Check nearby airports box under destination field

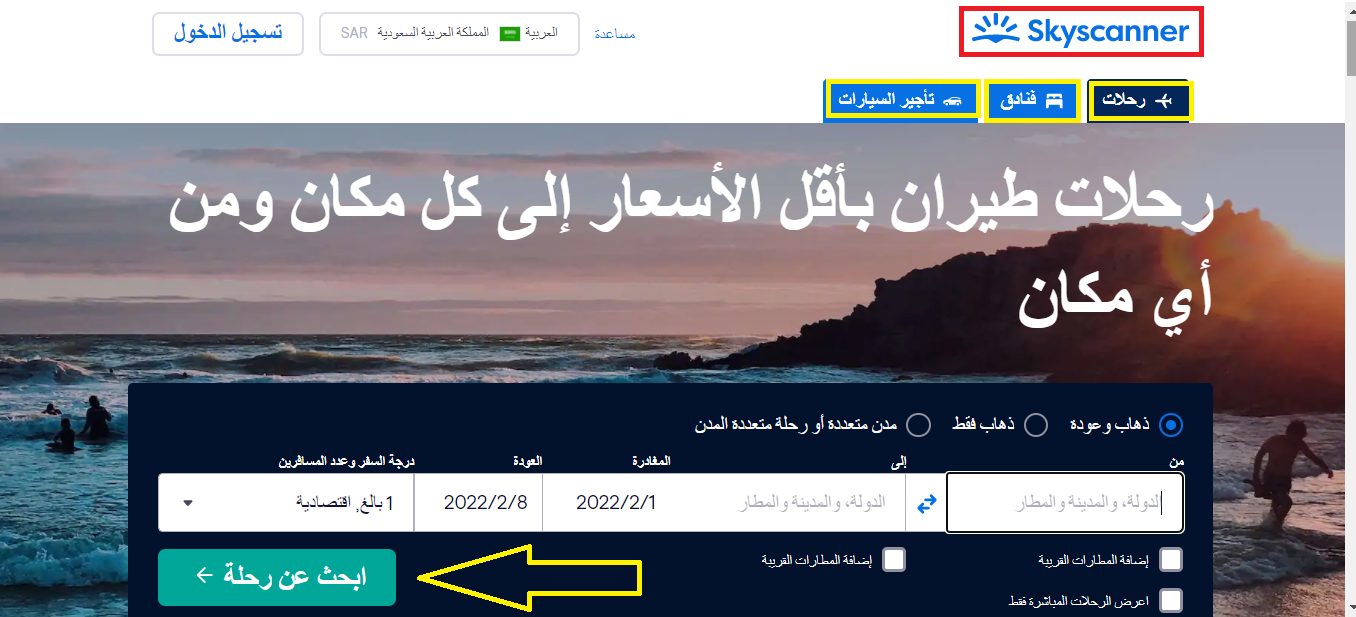click(x=894, y=560)
